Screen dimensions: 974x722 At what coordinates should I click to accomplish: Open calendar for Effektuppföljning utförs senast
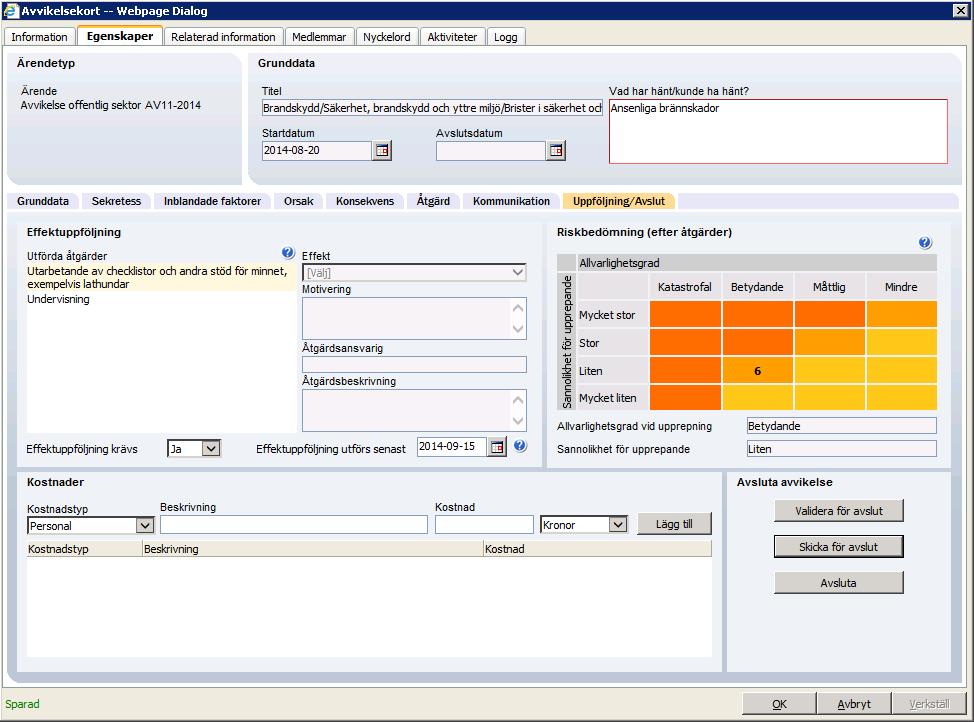(497, 447)
